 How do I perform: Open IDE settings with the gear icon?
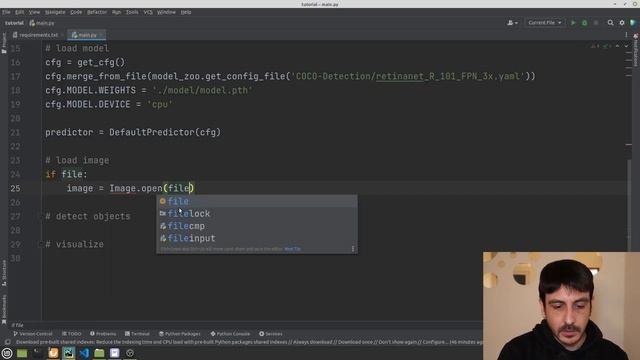622,23
